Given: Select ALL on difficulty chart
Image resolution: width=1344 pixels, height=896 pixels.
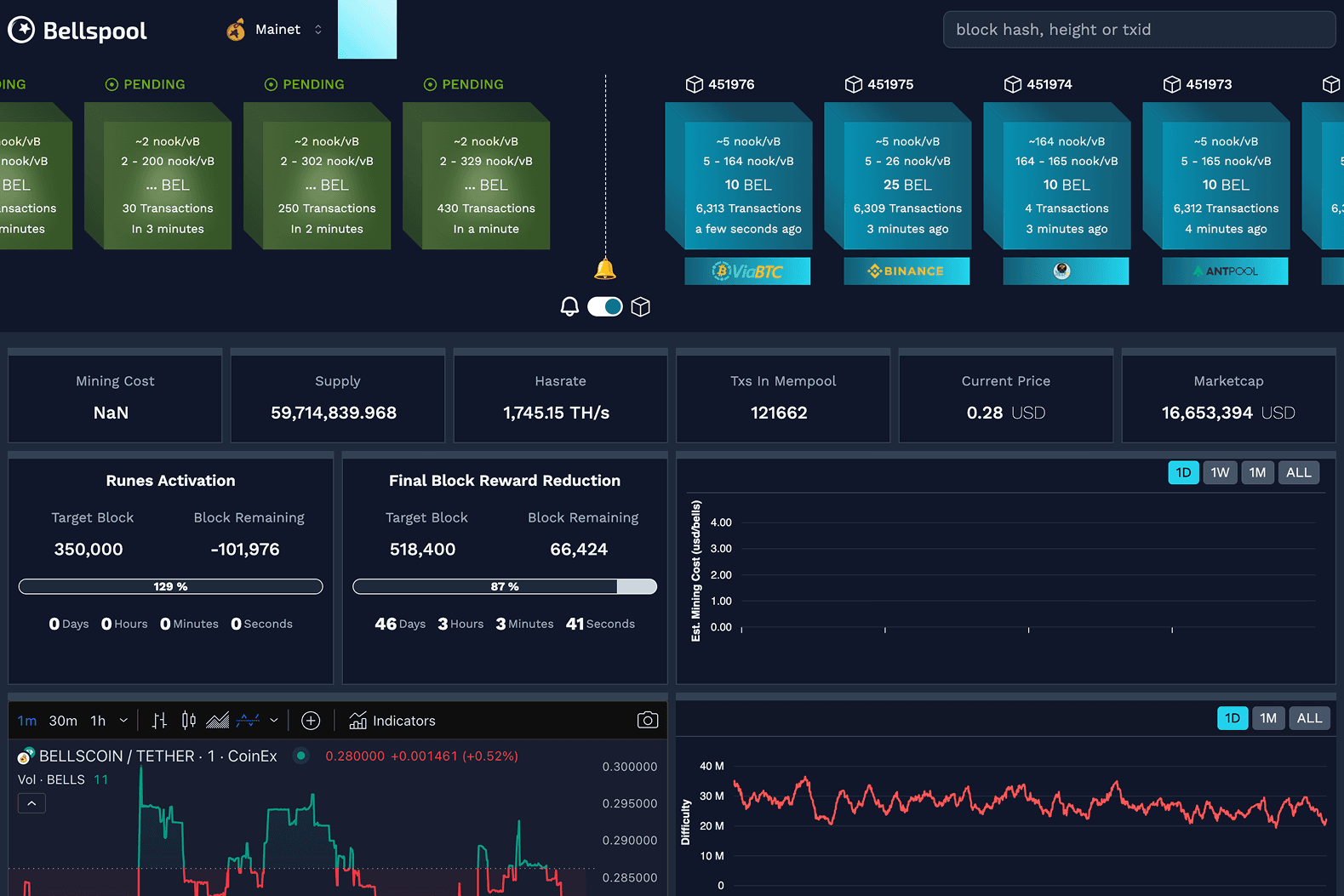Looking at the screenshot, I should 1309,718.
